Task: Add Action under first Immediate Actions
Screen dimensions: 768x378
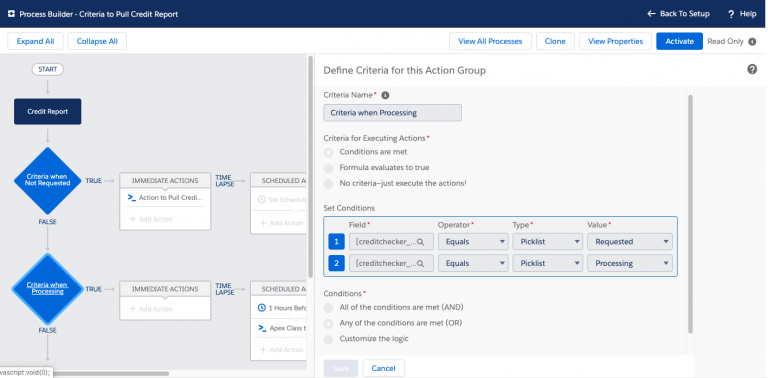Action: (x=151, y=219)
